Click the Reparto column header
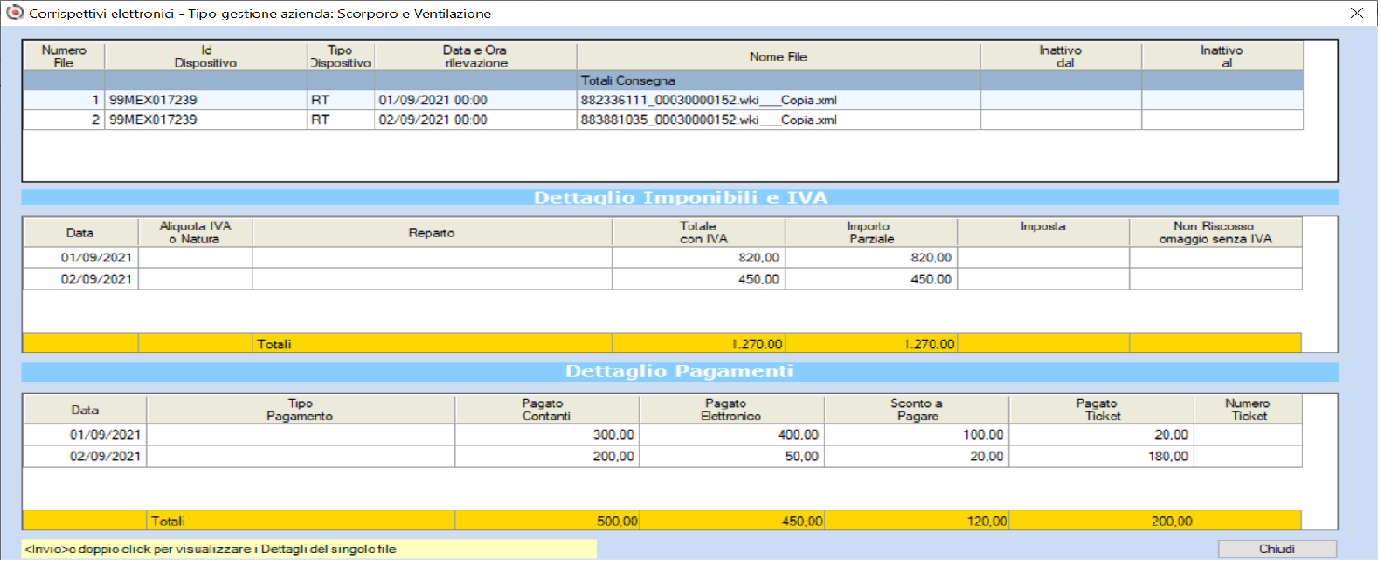1381x563 pixels. (432, 232)
